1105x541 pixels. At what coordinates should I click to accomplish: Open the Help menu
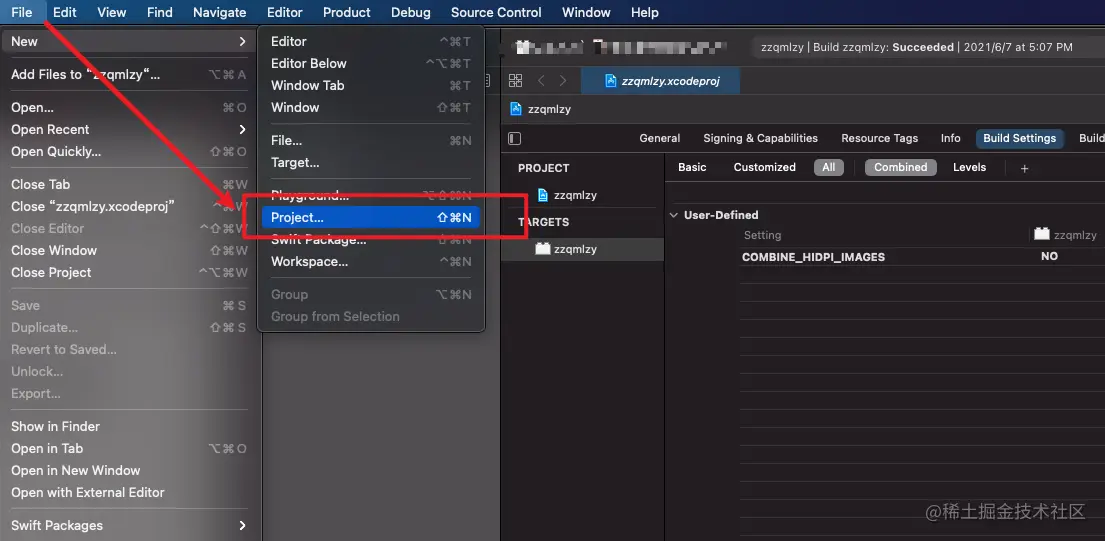(x=645, y=12)
